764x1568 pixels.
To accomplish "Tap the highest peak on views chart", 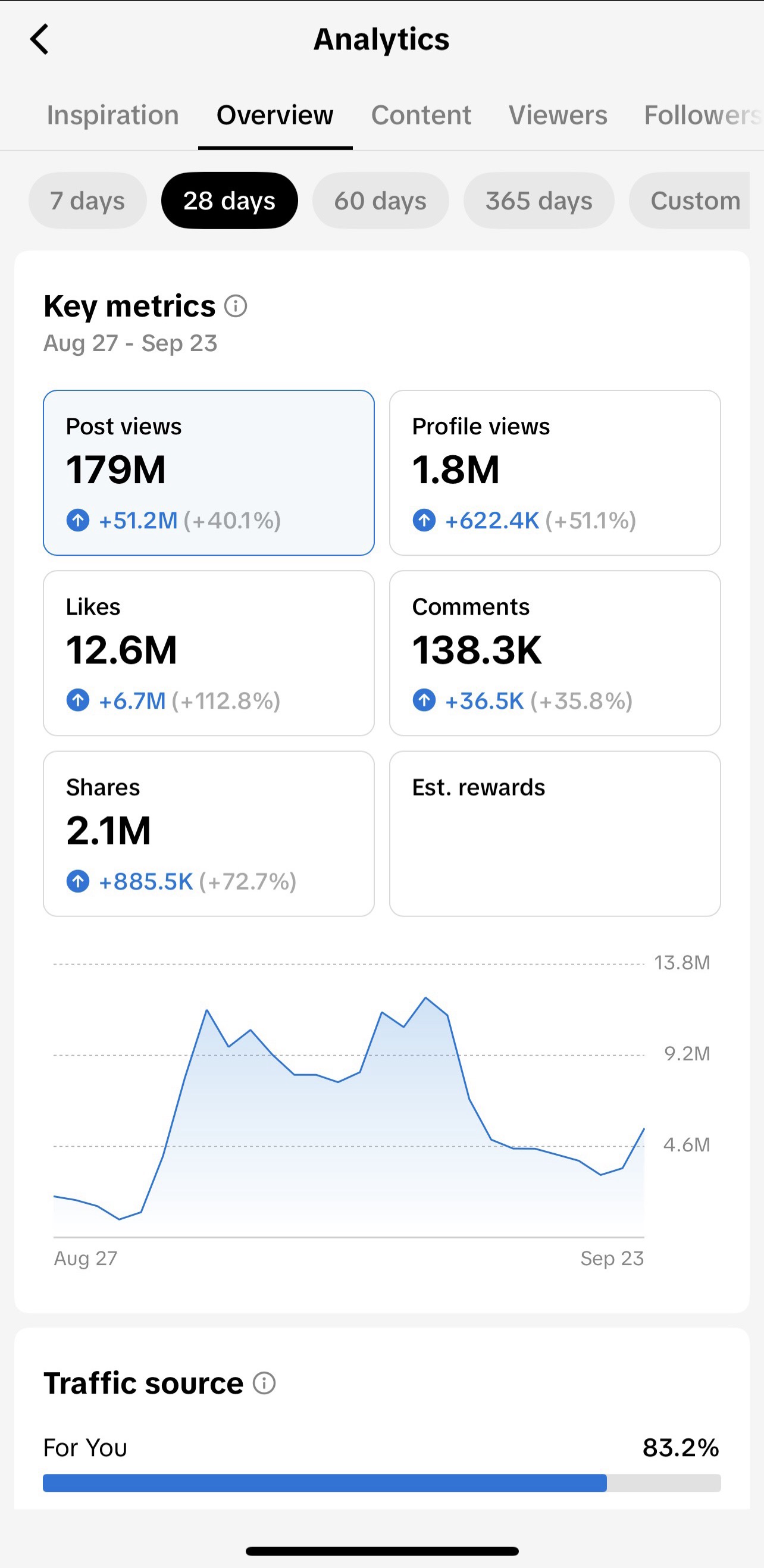I will pos(425,998).
